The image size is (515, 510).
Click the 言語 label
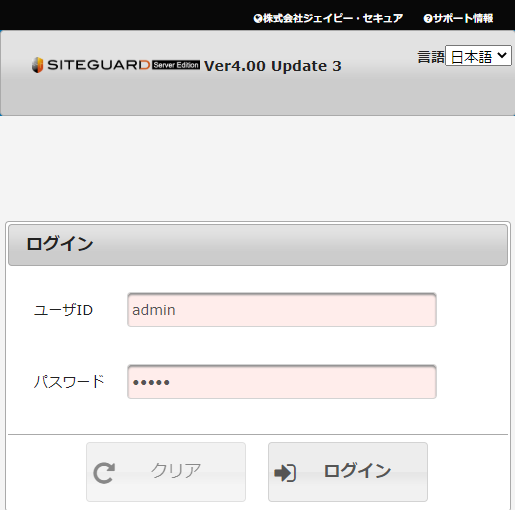coord(431,57)
